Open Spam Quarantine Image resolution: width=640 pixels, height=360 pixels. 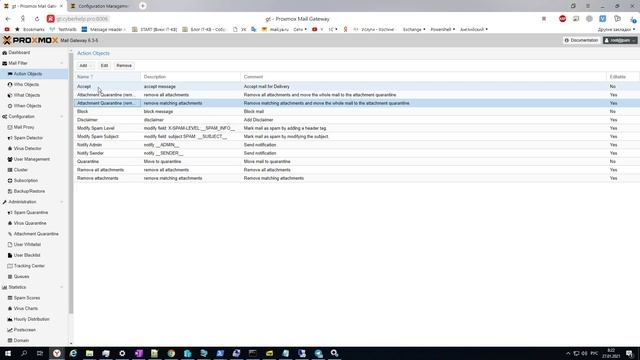pyautogui.click(x=31, y=213)
